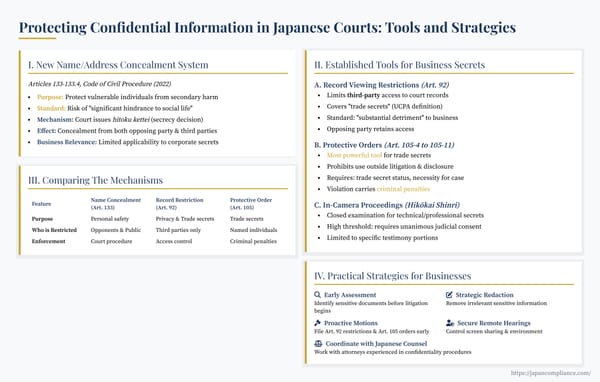Open the japancompliance.com link in the footer
Image resolution: width=600 pixels, height=382 pixels.
tap(551, 373)
